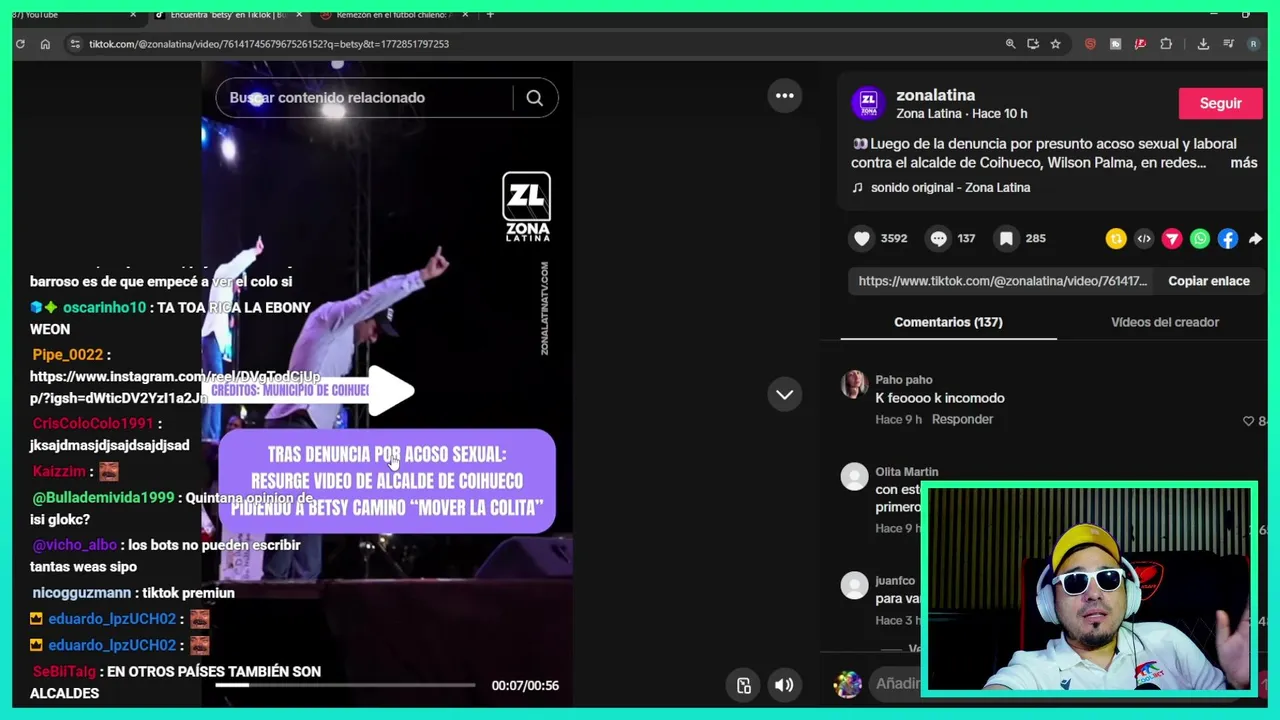
Task: Bookmark this page with the star icon
Action: click(x=1055, y=44)
